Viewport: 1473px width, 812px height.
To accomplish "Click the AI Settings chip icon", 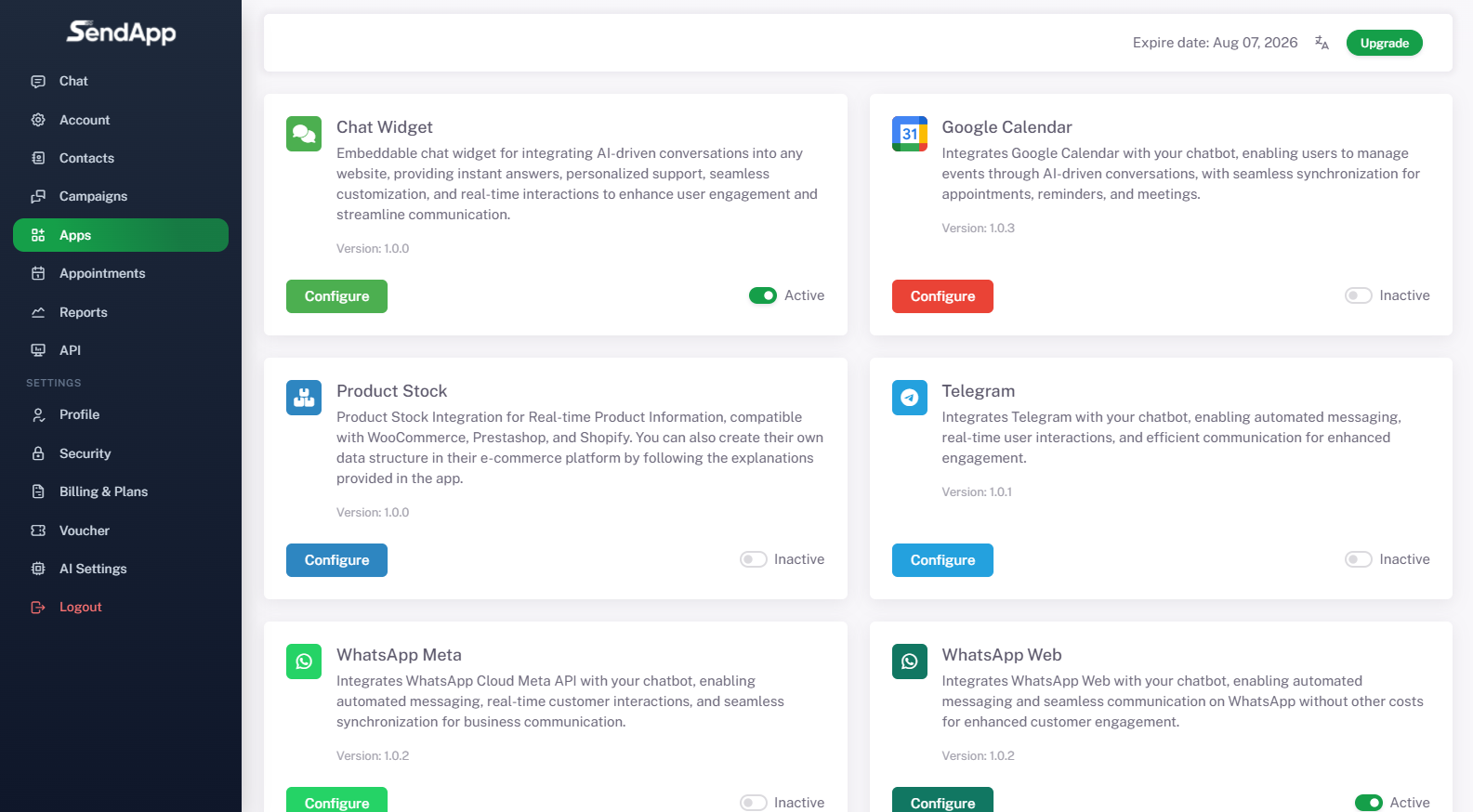I will pyautogui.click(x=38, y=569).
